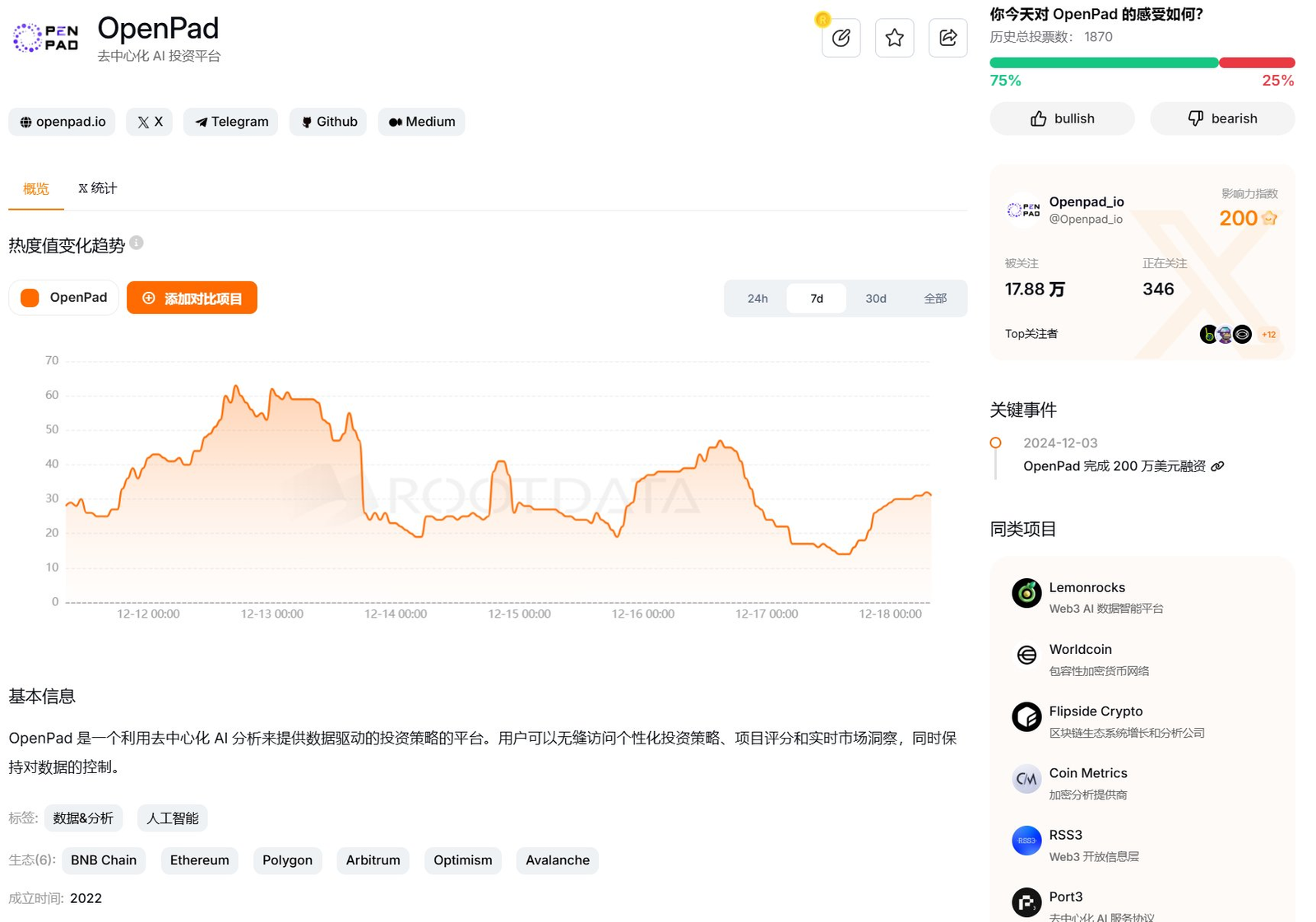The width and height of the screenshot is (1316, 922).
Task: Favorite OpenPad with the star icon
Action: pos(894,38)
